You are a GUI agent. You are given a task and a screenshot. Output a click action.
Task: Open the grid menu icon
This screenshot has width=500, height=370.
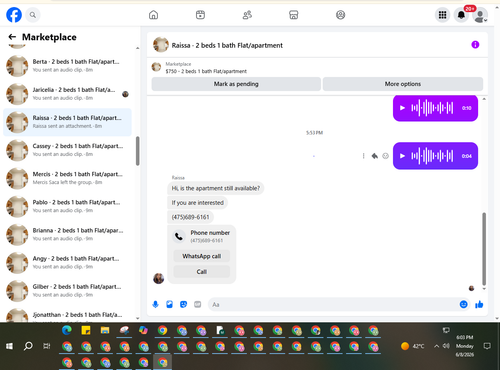(442, 15)
